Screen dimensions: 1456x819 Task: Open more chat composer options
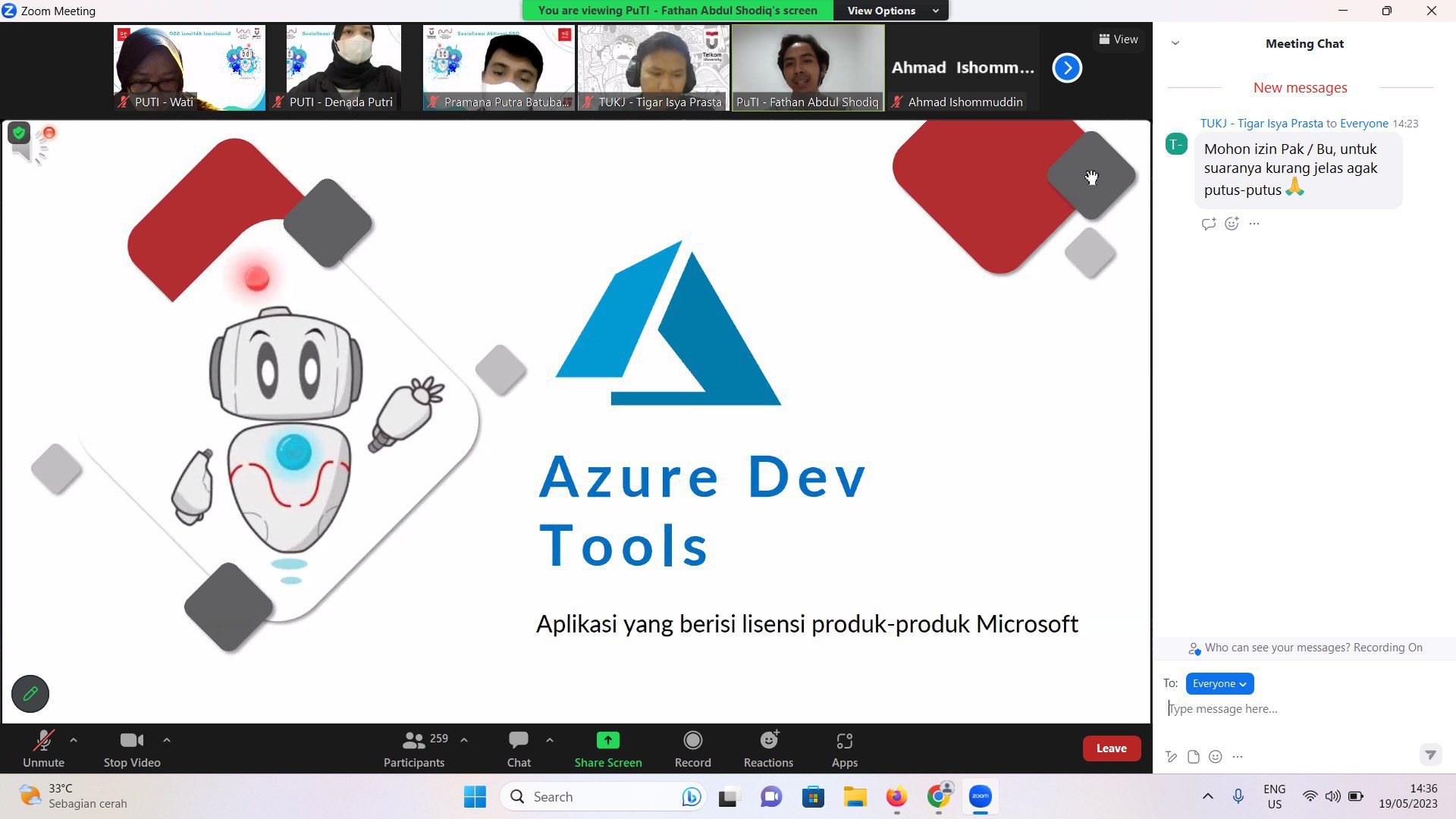pos(1238,756)
